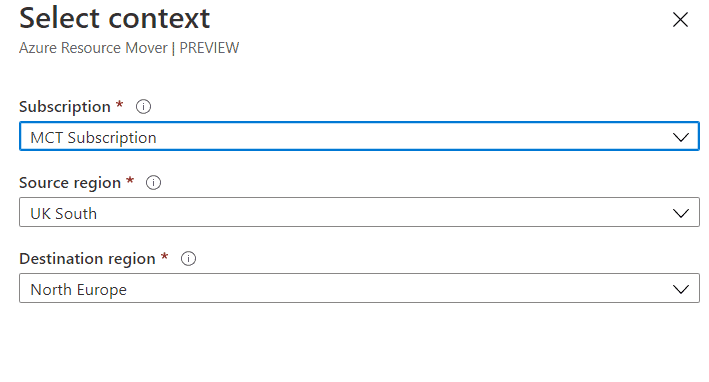Image resolution: width=709 pixels, height=382 pixels.
Task: Click empty area below Destination region field
Action: 359,343
